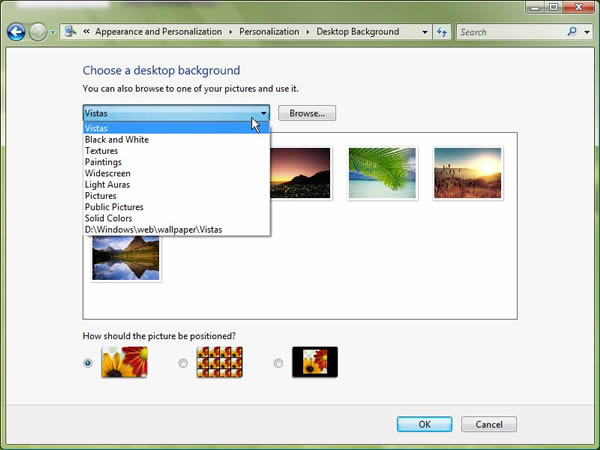Select the green palm leaf wallpaper
The height and width of the screenshot is (450, 600).
click(382, 173)
